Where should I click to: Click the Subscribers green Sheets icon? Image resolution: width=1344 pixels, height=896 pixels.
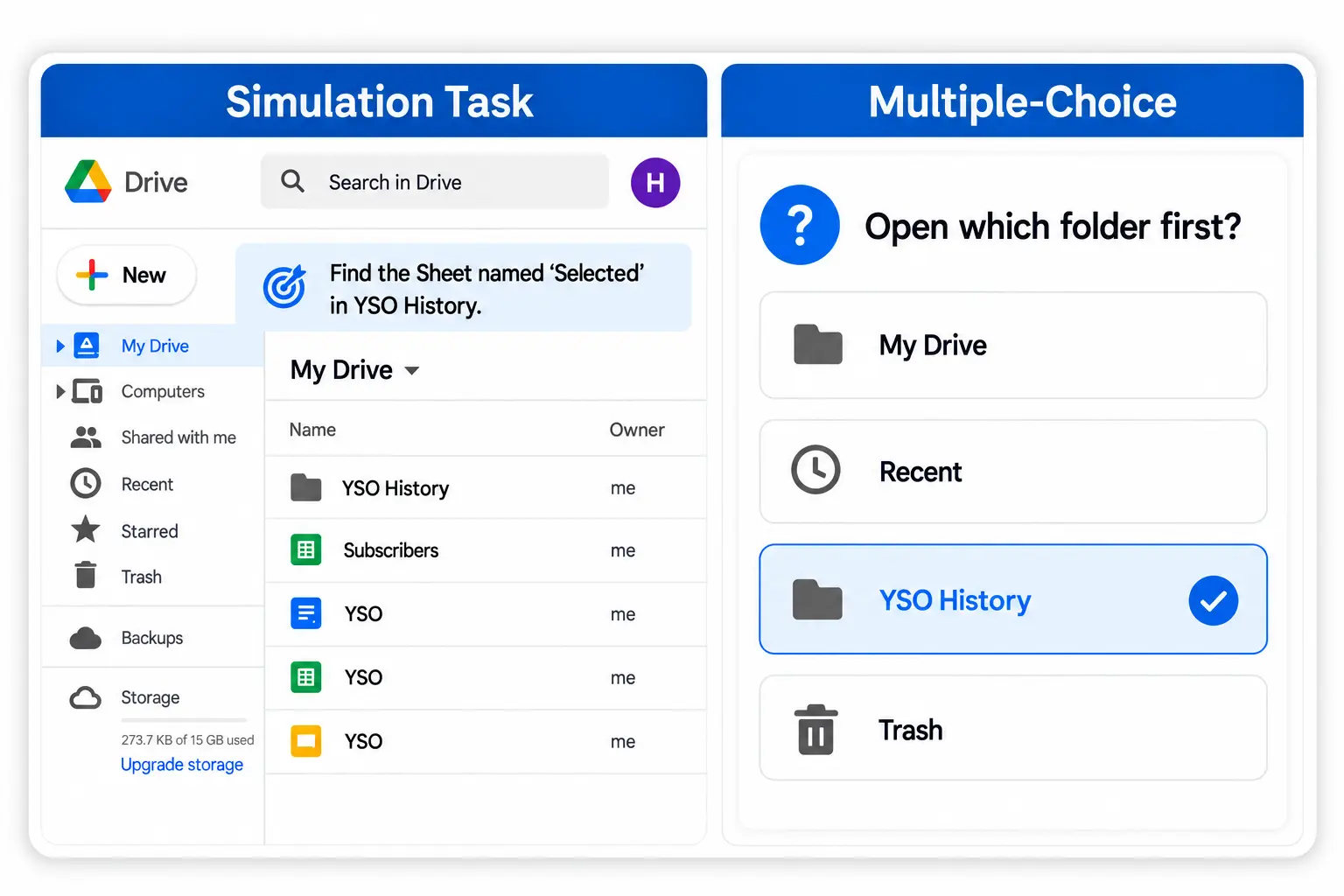tap(306, 549)
